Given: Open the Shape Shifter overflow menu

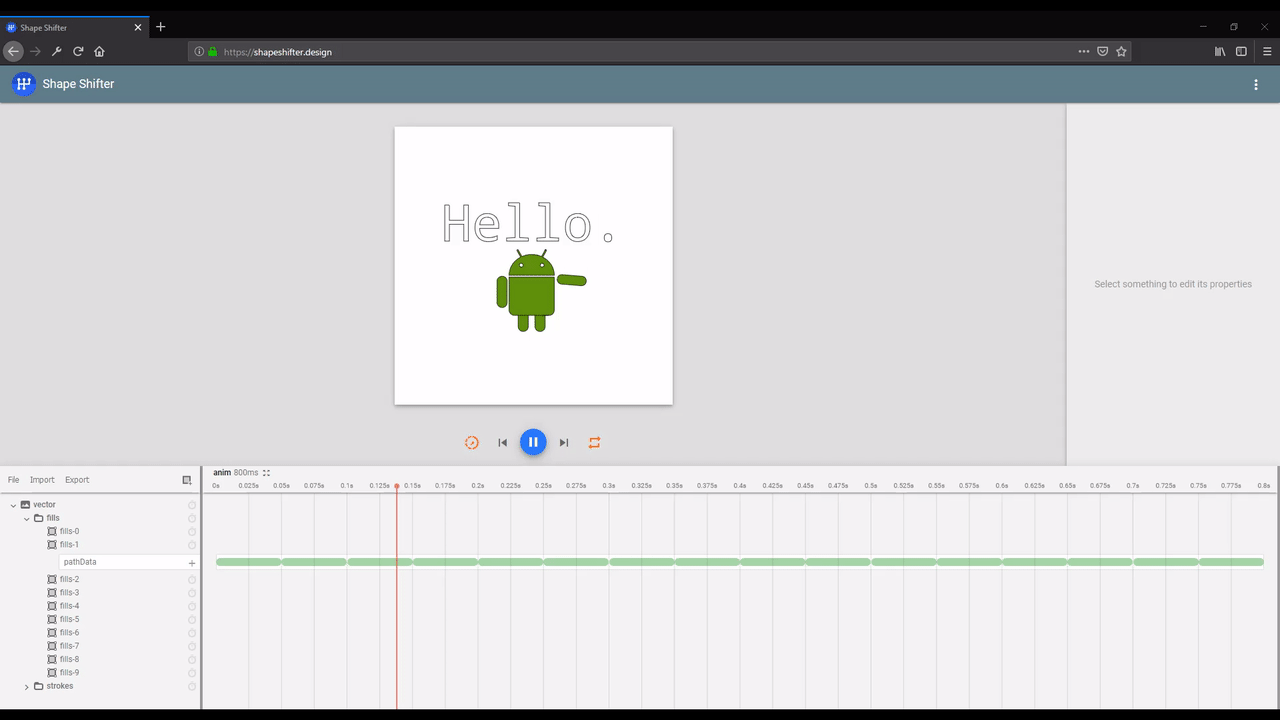Looking at the screenshot, I should tap(1256, 85).
